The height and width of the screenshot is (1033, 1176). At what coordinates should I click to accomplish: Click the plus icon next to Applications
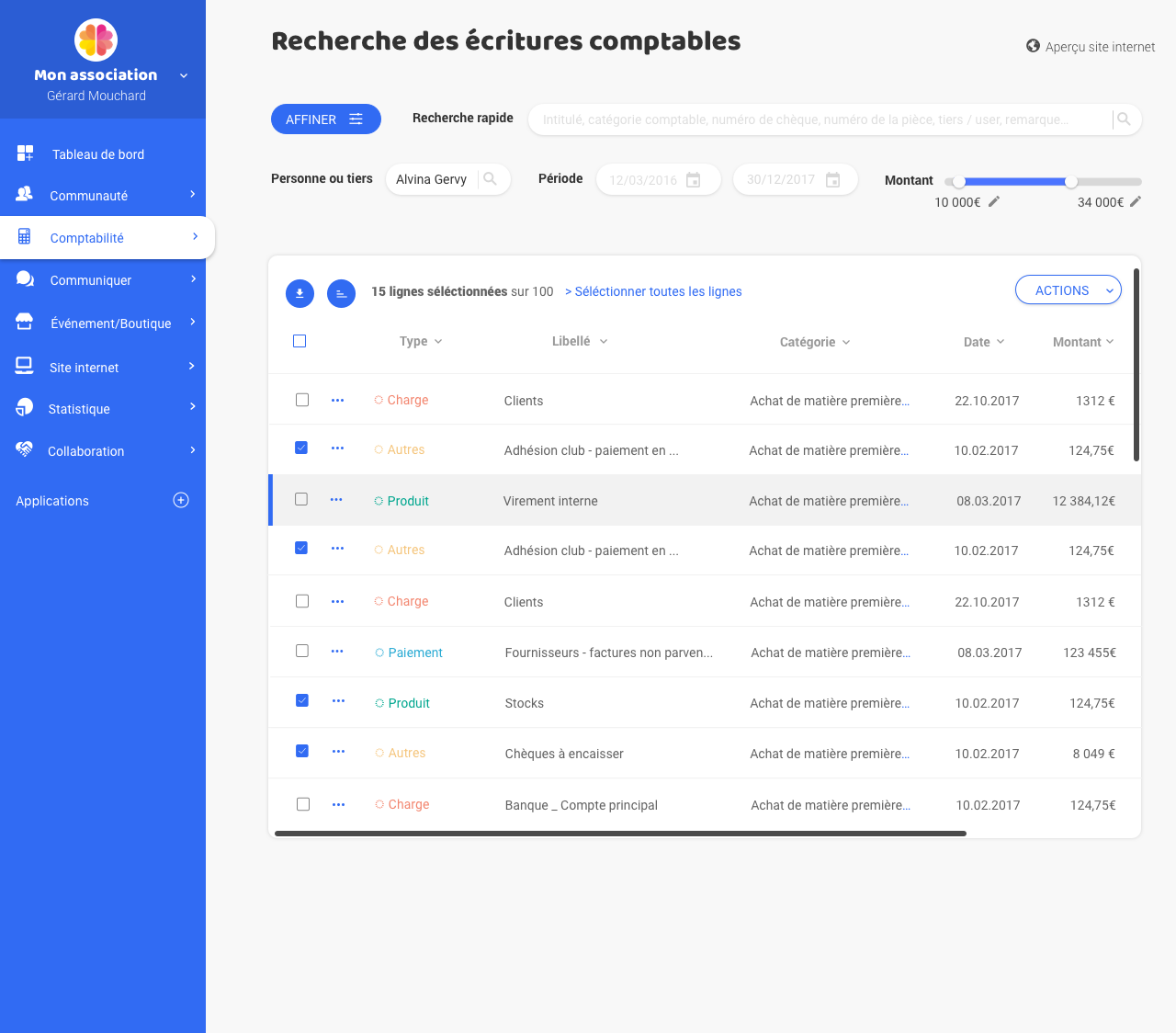[x=181, y=500]
